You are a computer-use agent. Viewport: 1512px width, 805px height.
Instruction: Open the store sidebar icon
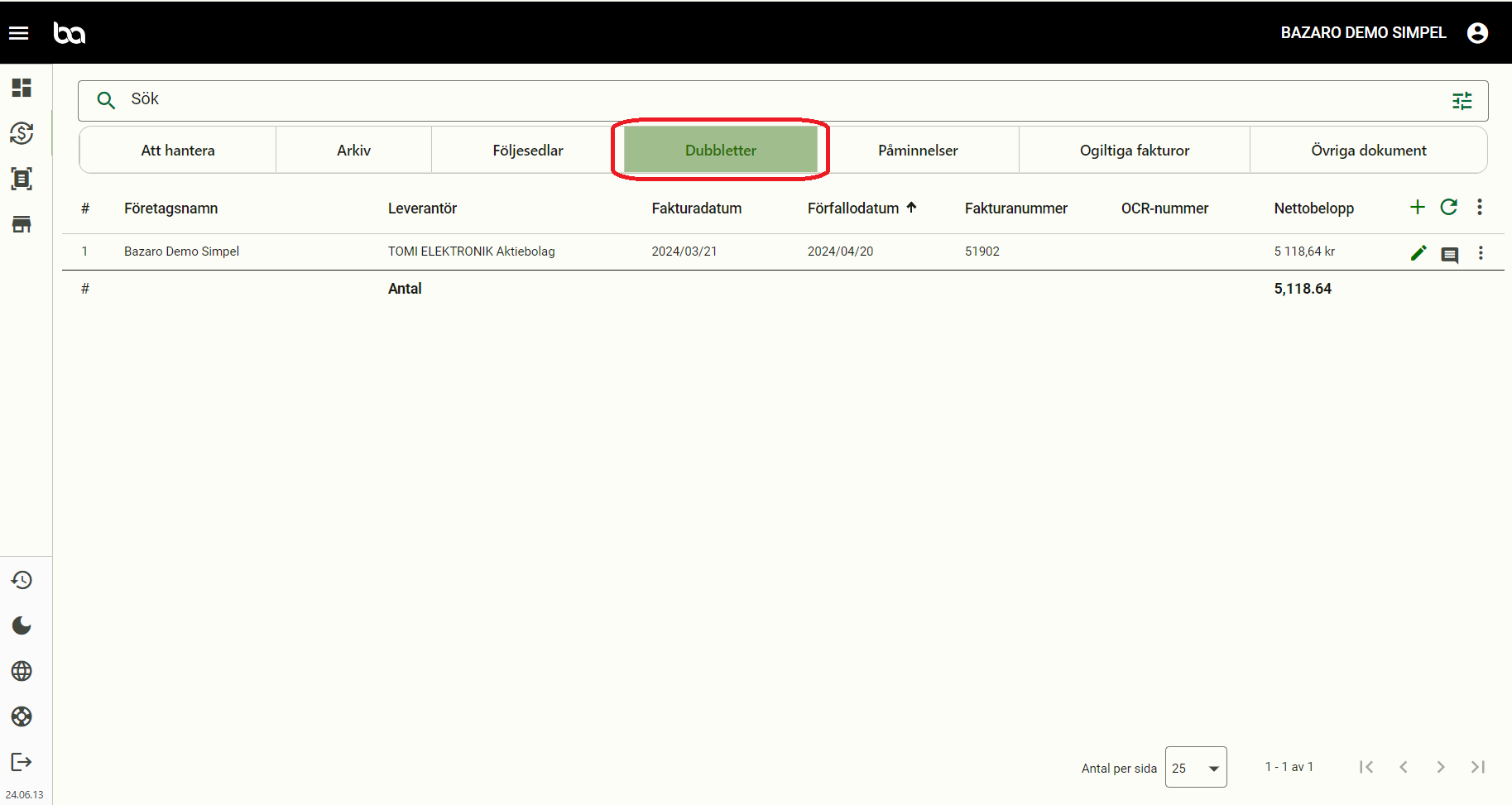pos(22,224)
